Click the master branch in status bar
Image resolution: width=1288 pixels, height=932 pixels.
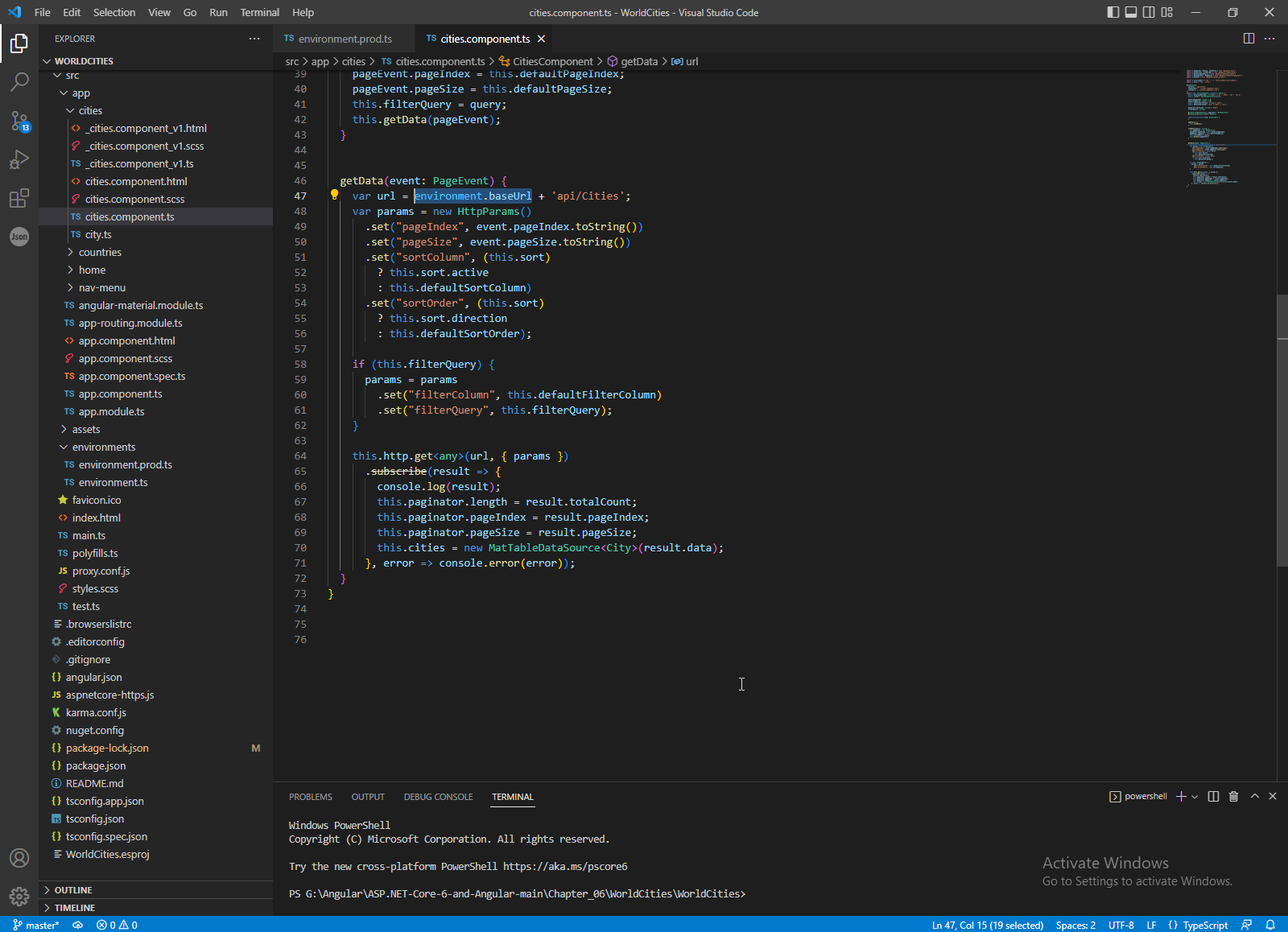click(37, 925)
